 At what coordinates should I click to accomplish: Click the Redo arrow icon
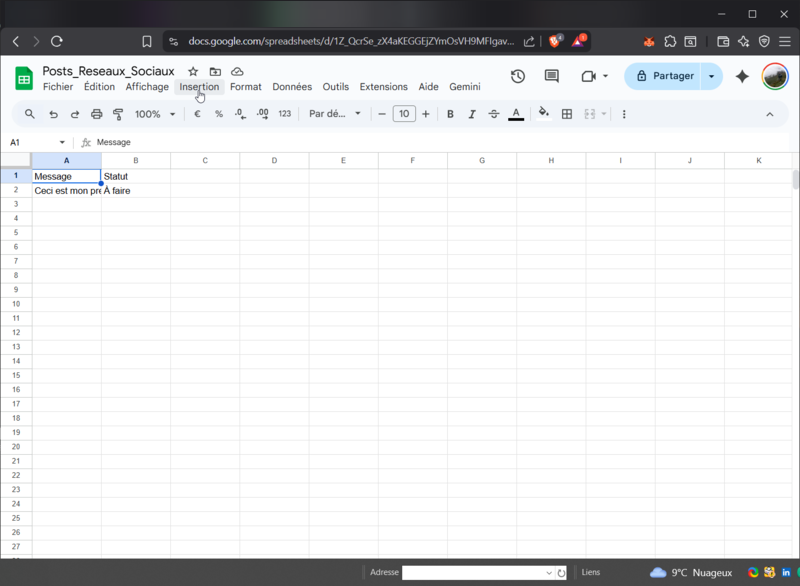[74, 114]
